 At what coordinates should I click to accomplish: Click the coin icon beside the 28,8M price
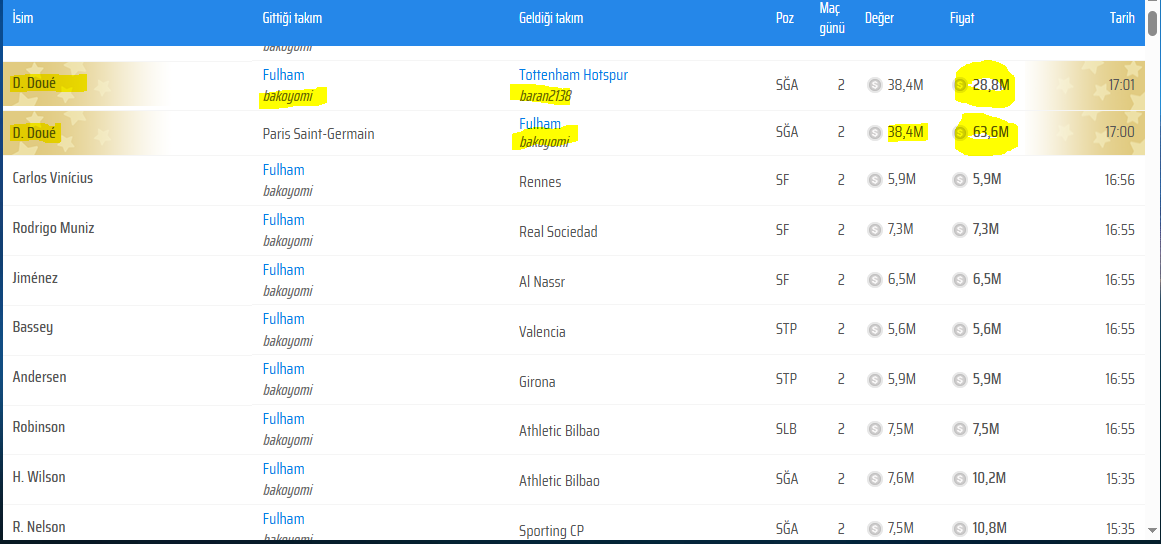tap(961, 85)
